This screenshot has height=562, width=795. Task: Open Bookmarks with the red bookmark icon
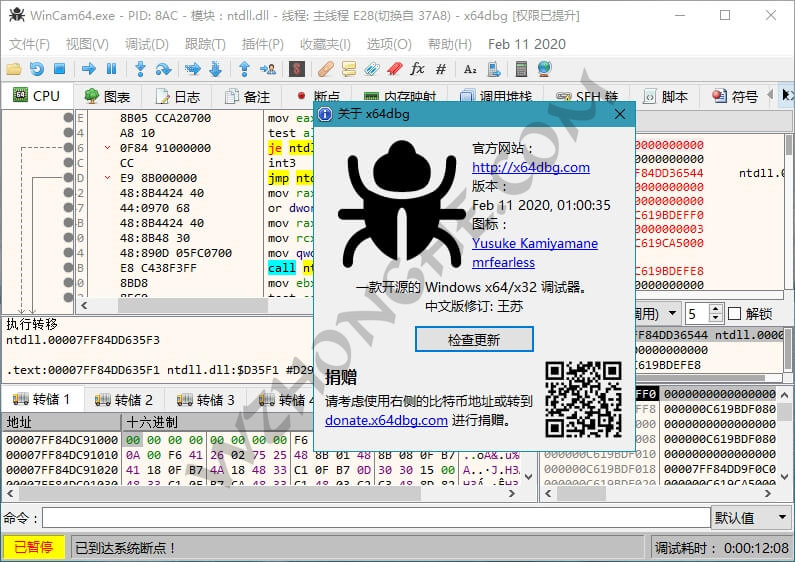394,68
